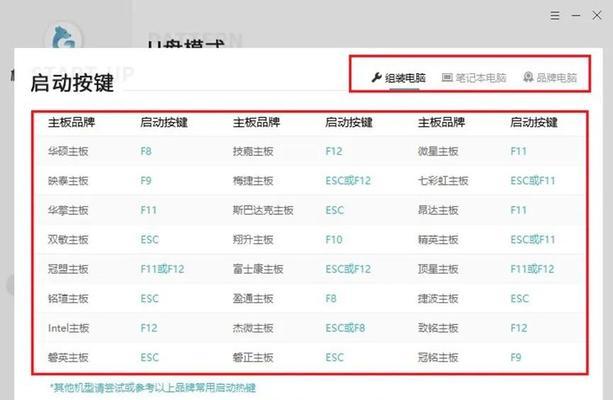Click the F11 key next to 微星主板
Image resolution: width=613 pixels, height=400 pixels.
[x=518, y=151]
